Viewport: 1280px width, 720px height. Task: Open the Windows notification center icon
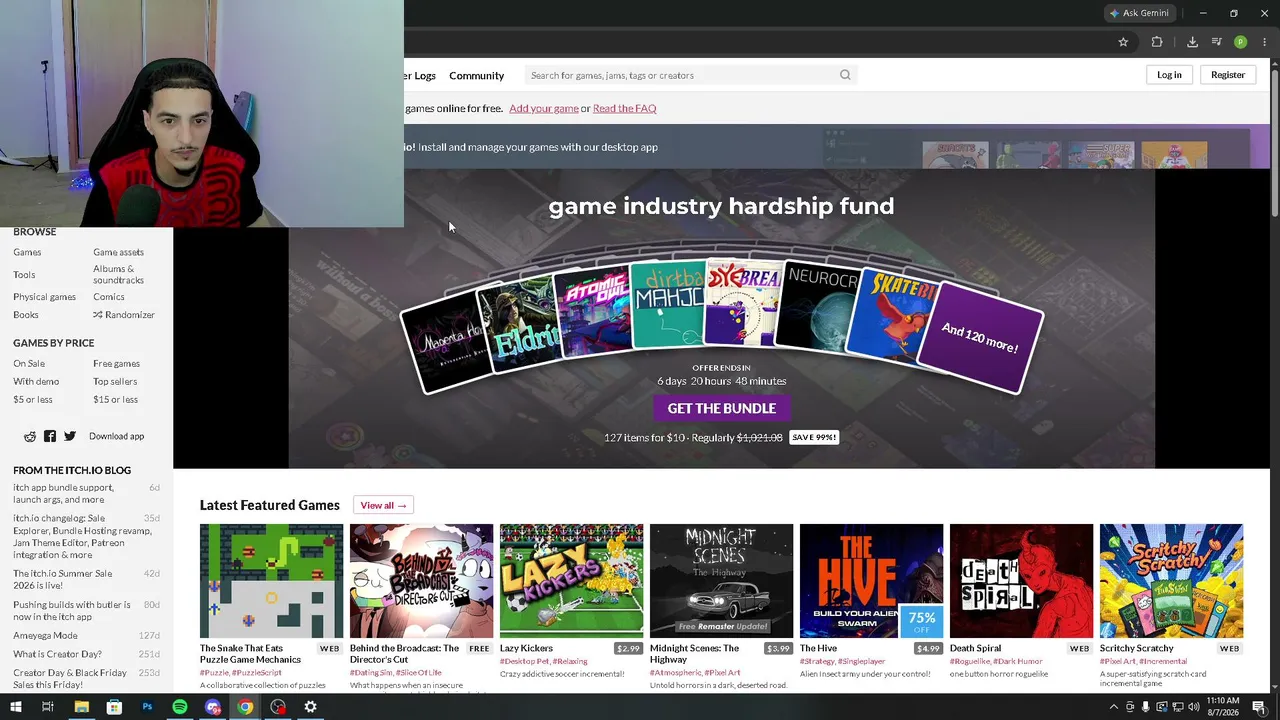(1259, 707)
